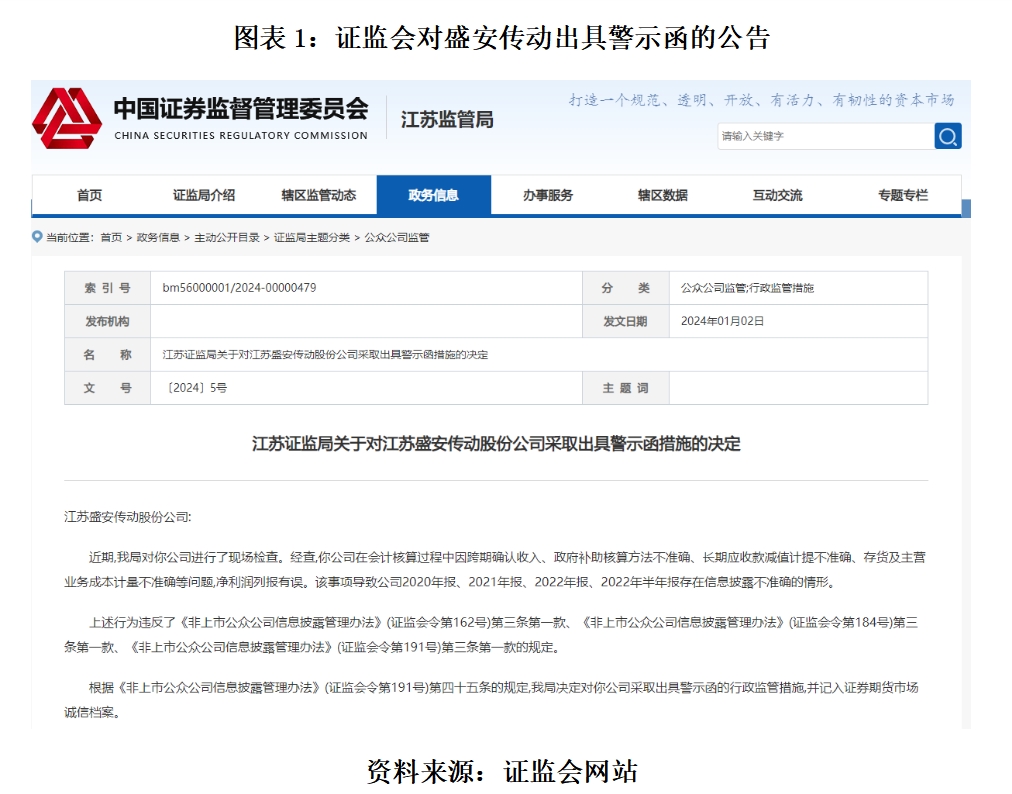Click the 分类 table label
The width and height of the screenshot is (1012, 794).
(x=625, y=288)
